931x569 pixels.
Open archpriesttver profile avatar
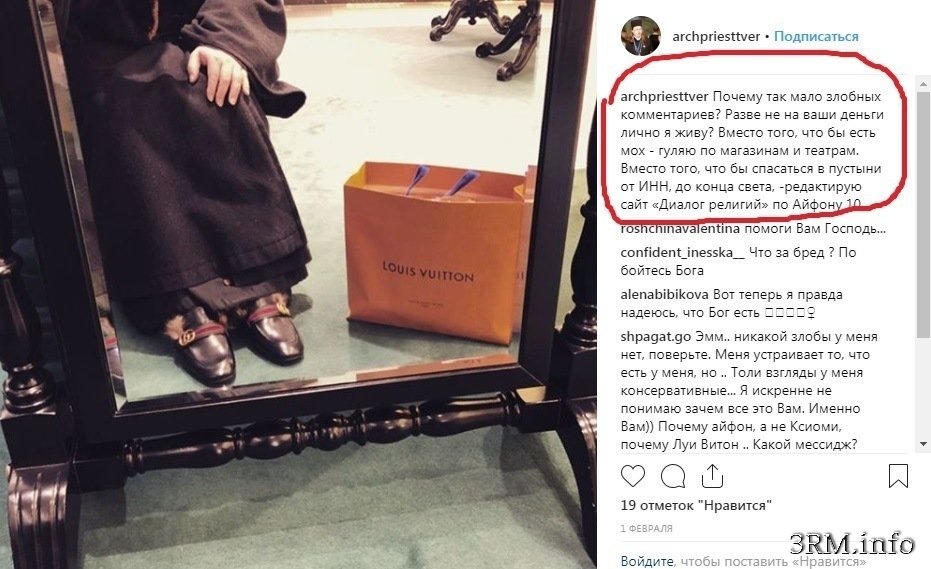point(641,36)
